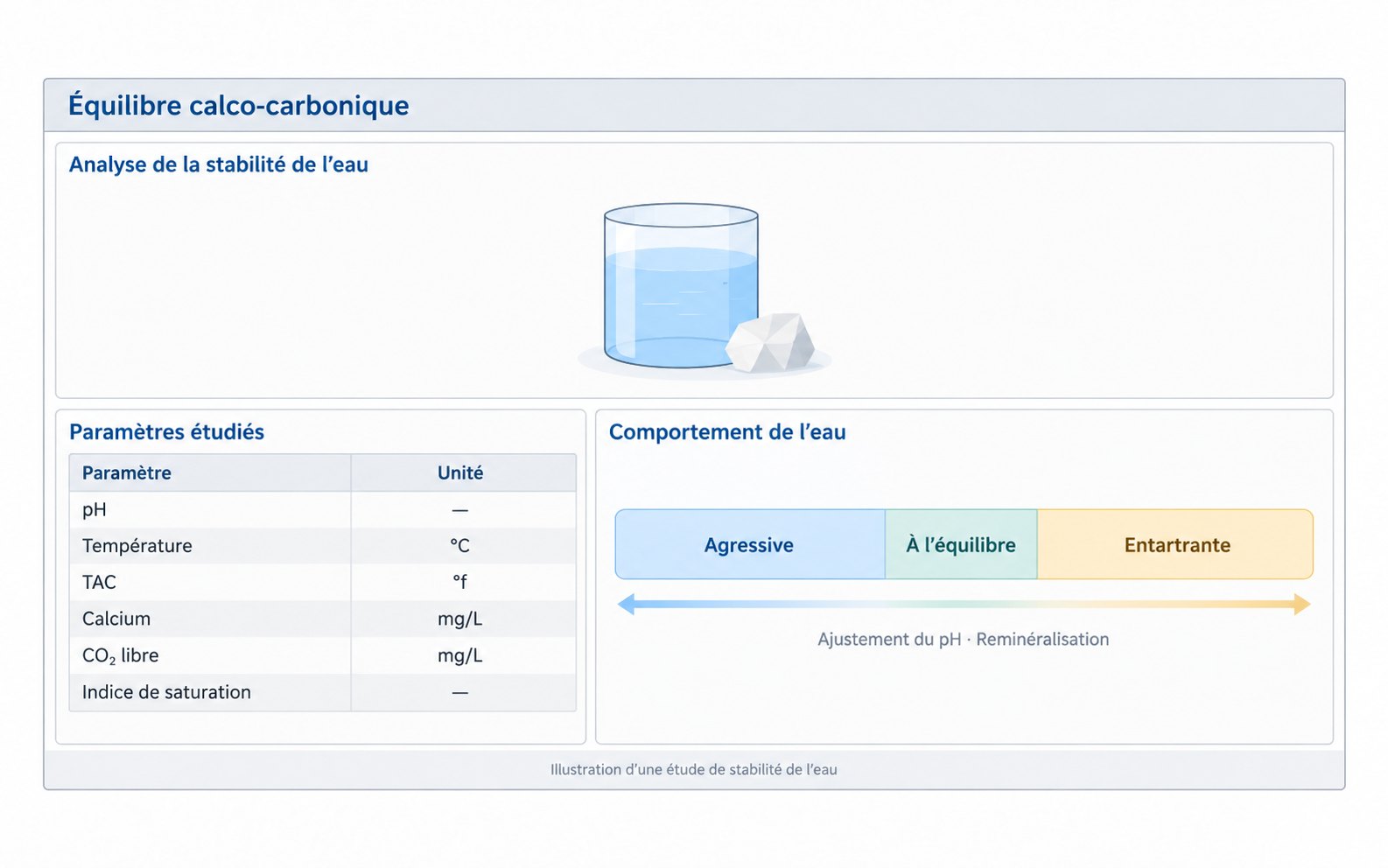Select the Entartrante segment
The image size is (1388, 868).
[x=1175, y=544]
